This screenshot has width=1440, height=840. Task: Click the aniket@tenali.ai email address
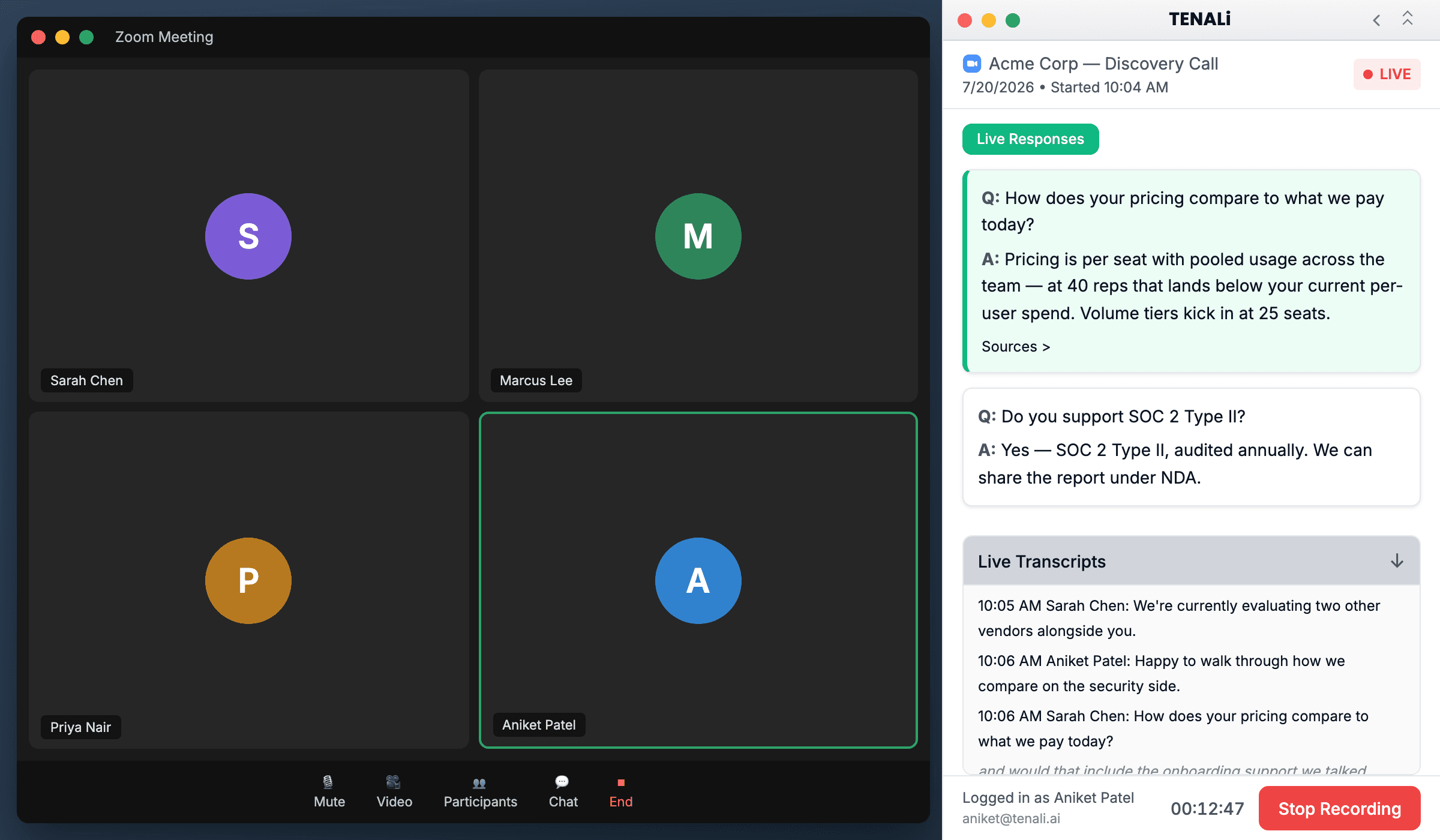point(1011,818)
